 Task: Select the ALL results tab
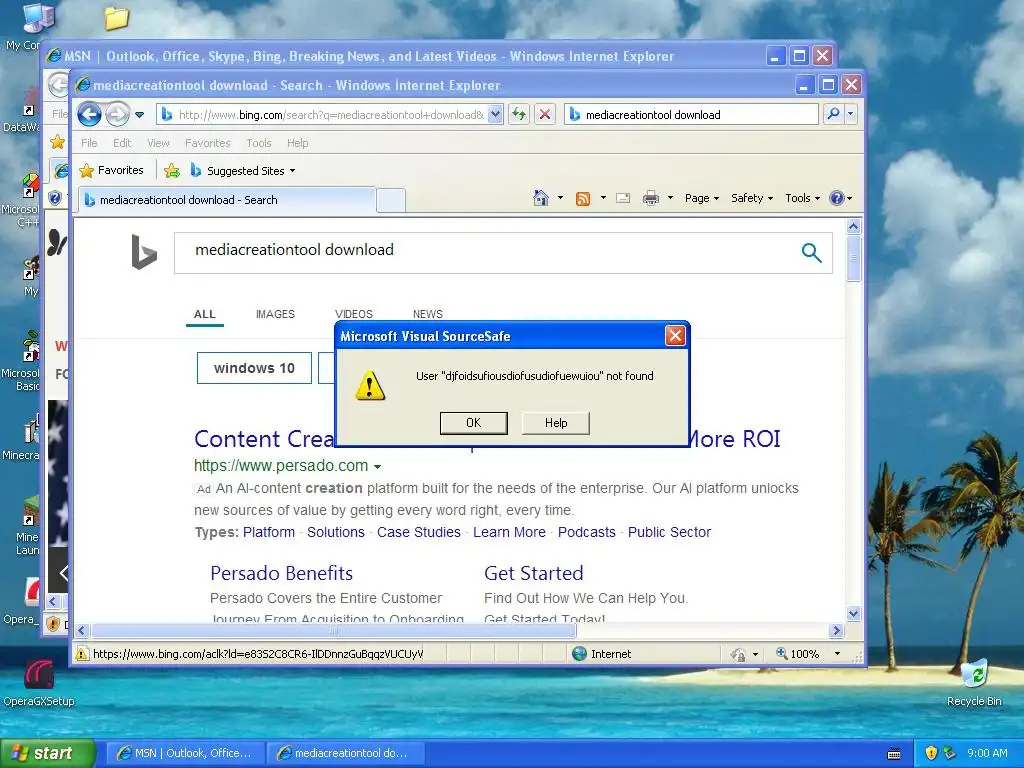[x=204, y=314]
